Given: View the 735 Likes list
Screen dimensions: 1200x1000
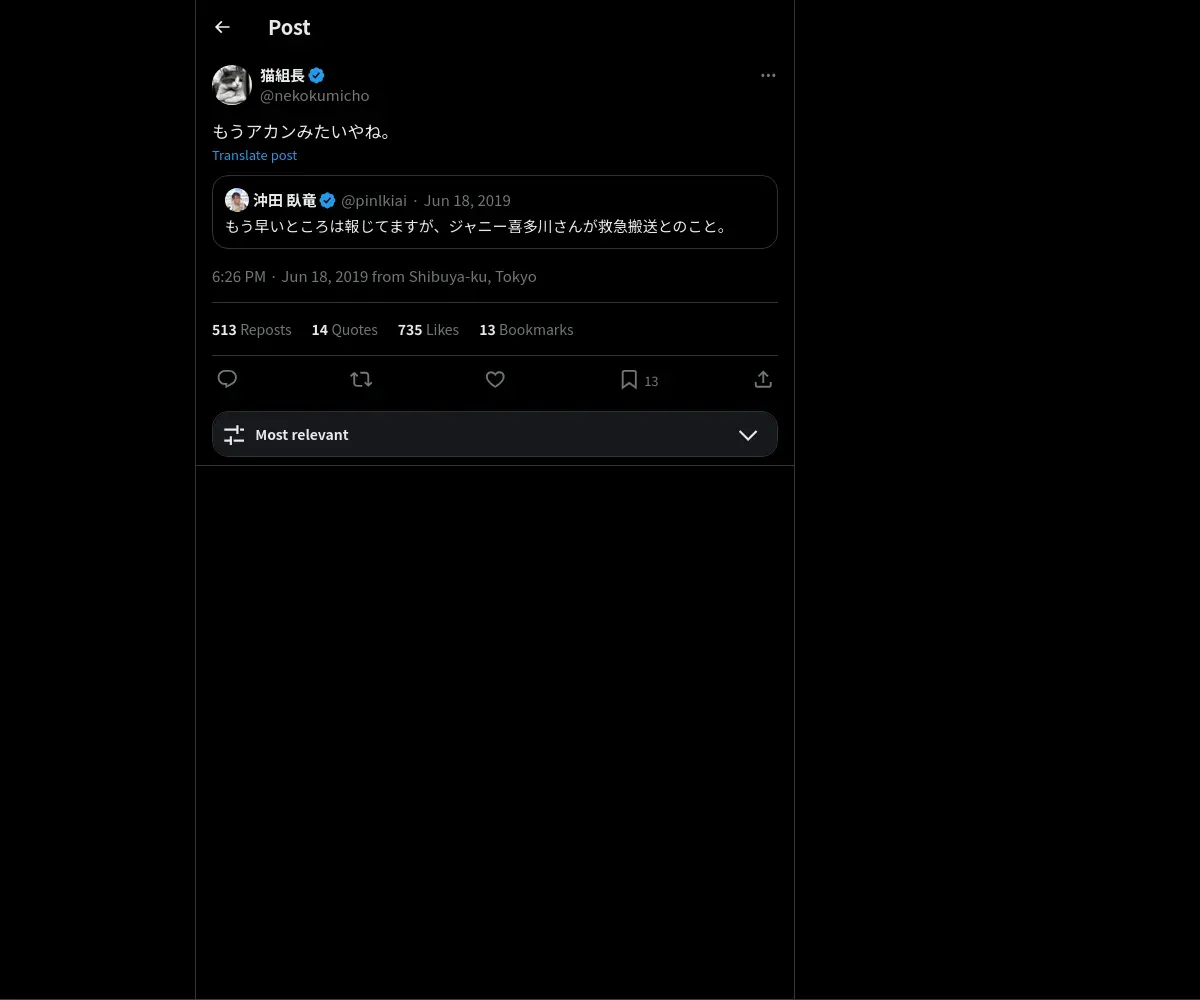Looking at the screenshot, I should tap(428, 329).
